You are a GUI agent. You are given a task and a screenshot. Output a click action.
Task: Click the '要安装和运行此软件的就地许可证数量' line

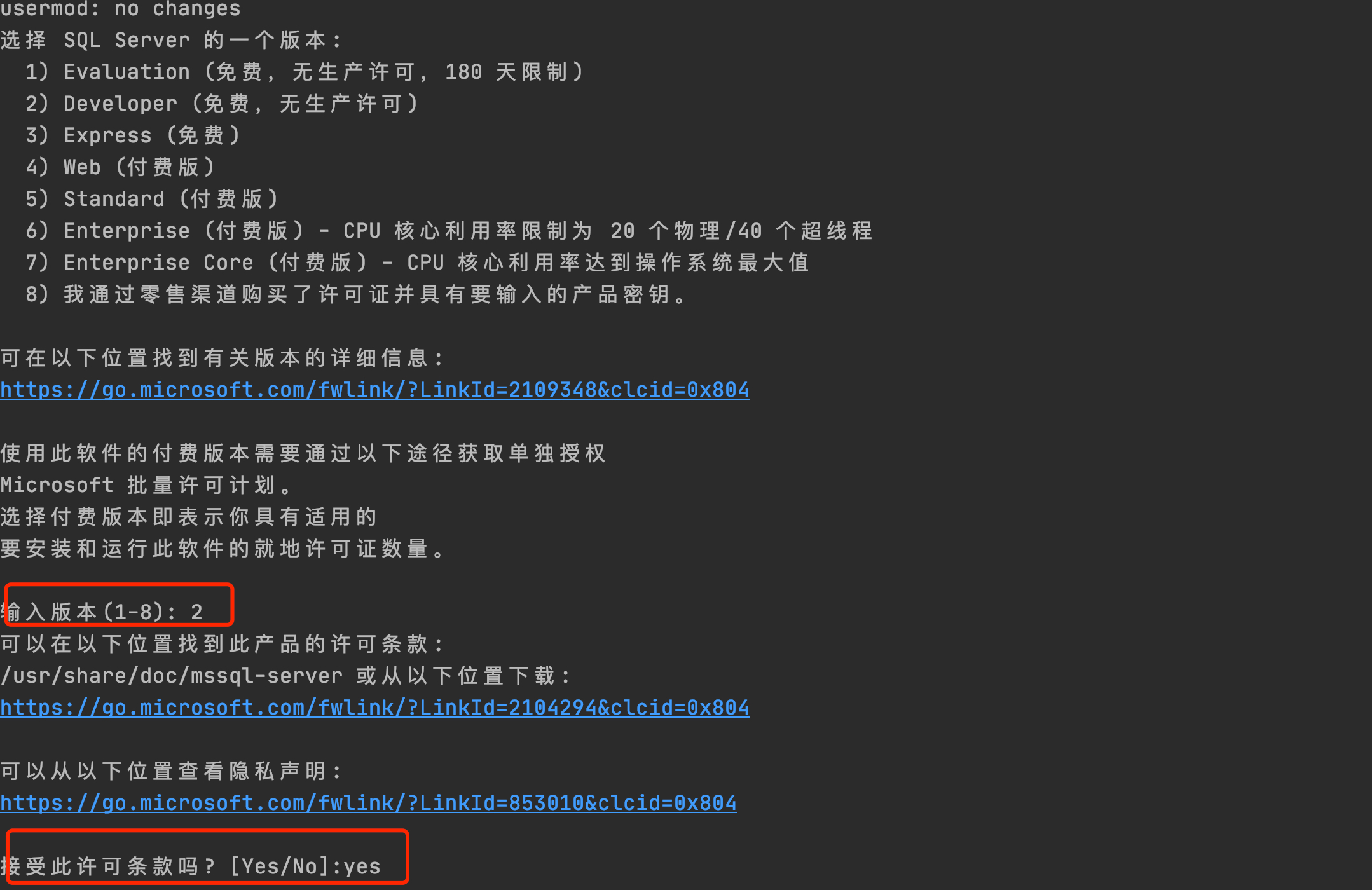(x=223, y=549)
